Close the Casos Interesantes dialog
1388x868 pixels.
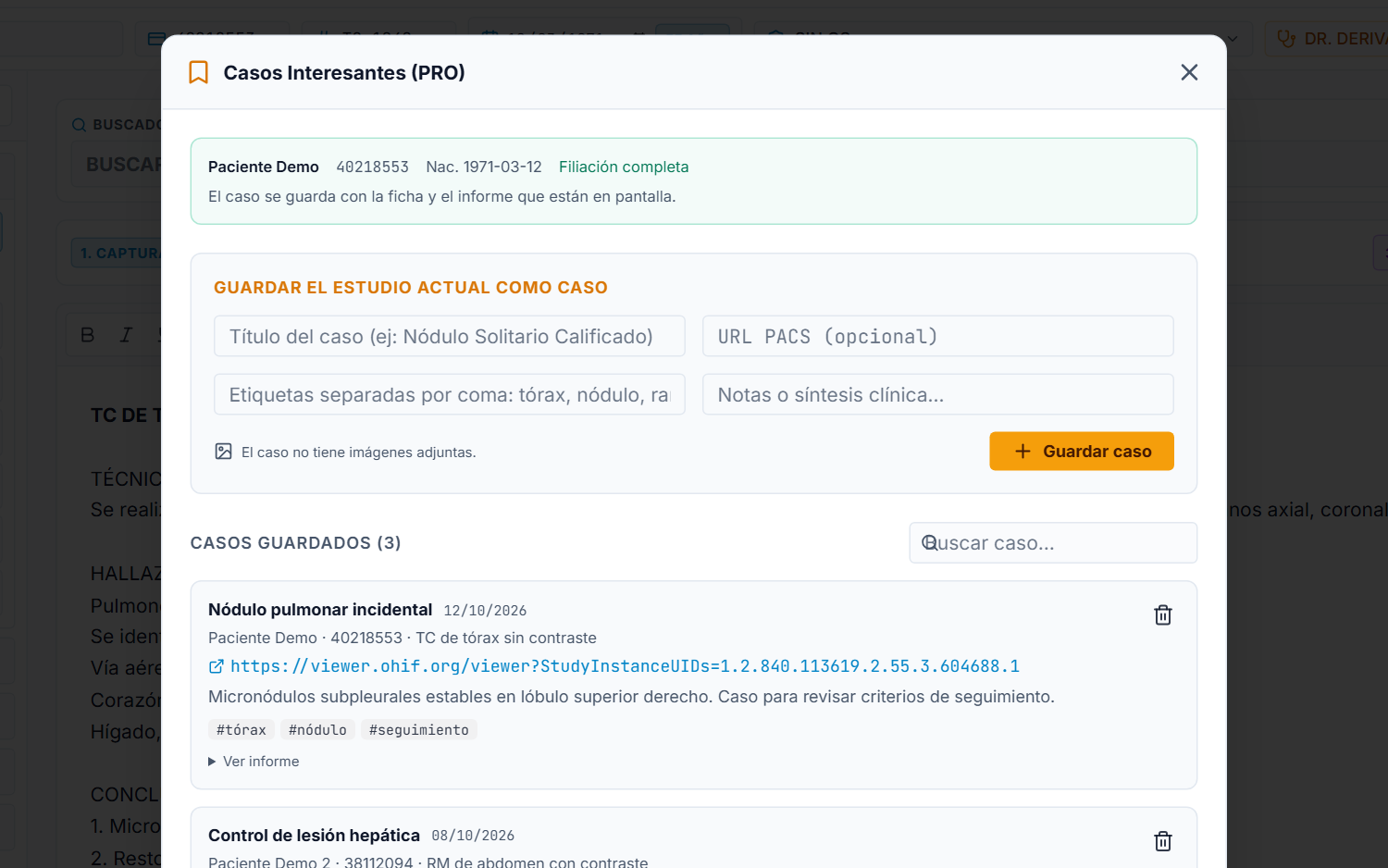[x=1189, y=72]
